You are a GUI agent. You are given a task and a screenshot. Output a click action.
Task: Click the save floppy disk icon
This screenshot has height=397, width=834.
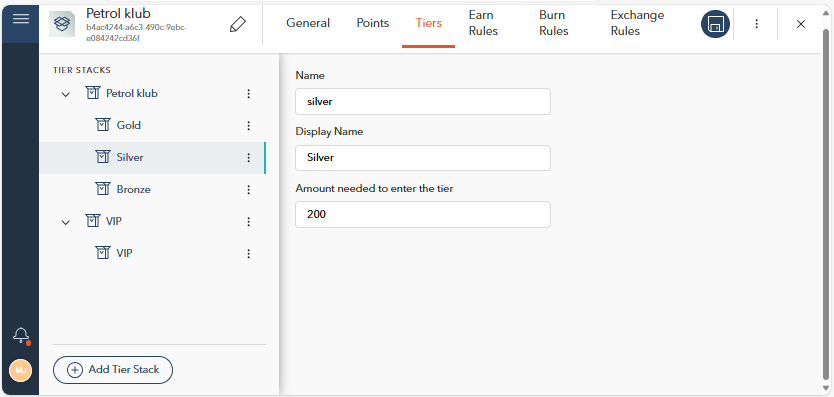[715, 24]
